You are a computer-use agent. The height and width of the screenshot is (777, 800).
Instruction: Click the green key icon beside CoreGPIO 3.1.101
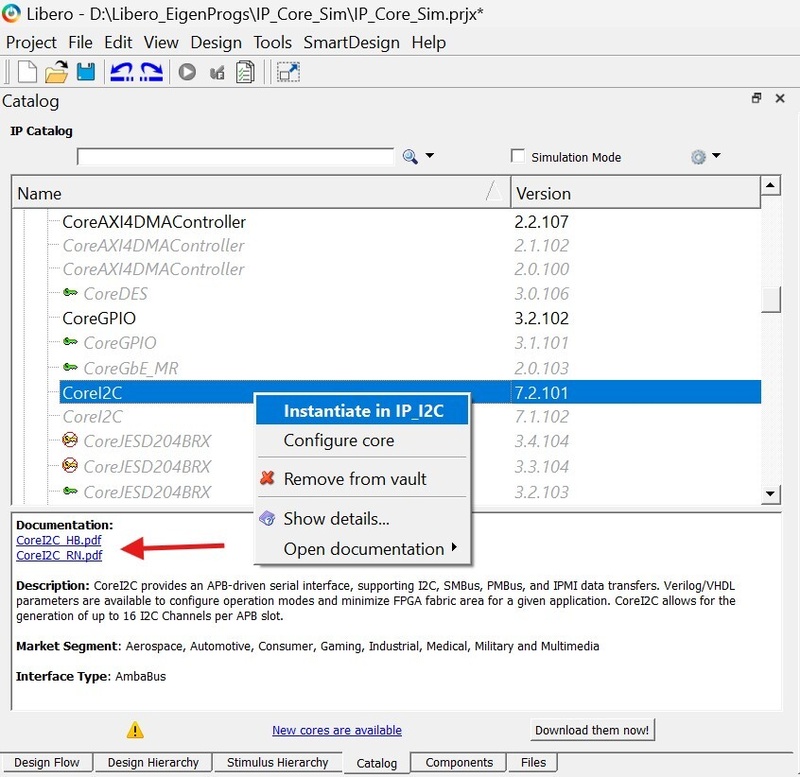click(x=70, y=341)
